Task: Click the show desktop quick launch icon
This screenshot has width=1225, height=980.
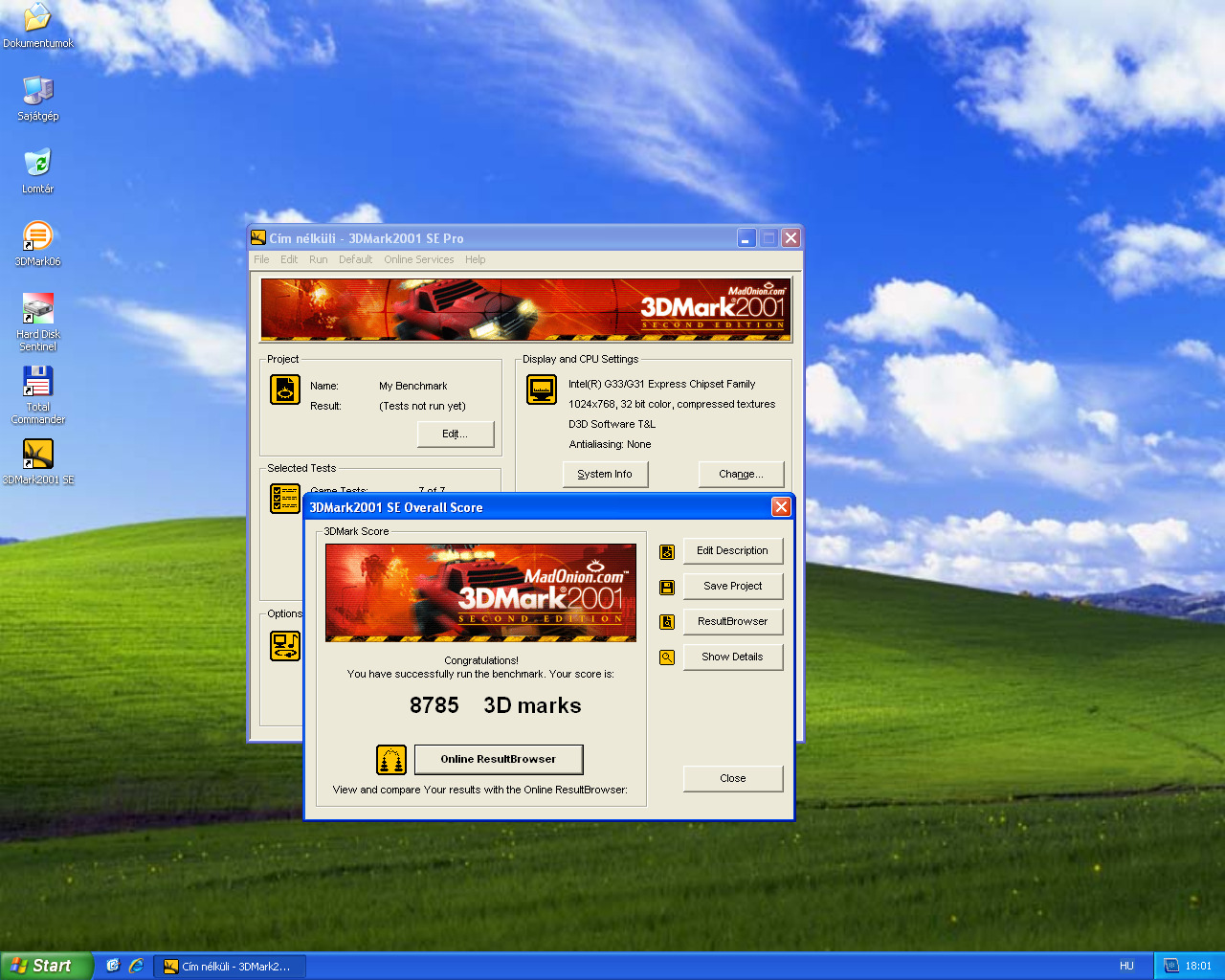Action: point(113,966)
